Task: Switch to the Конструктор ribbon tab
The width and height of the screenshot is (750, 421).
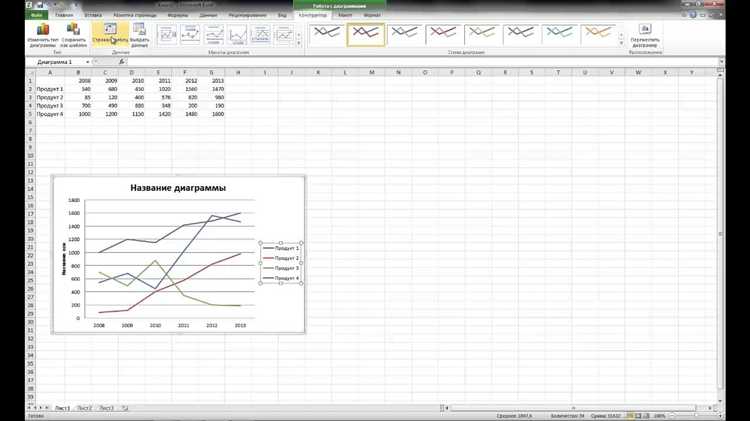Action: 313,15
